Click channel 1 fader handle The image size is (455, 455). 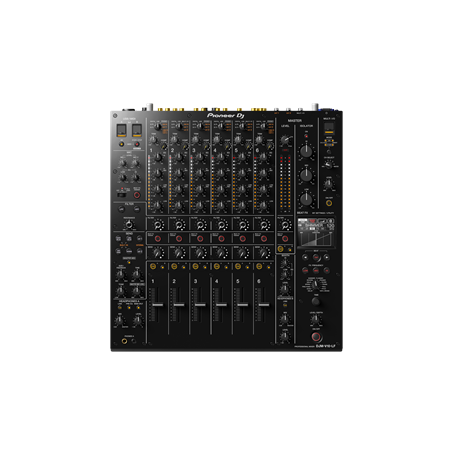158,305
